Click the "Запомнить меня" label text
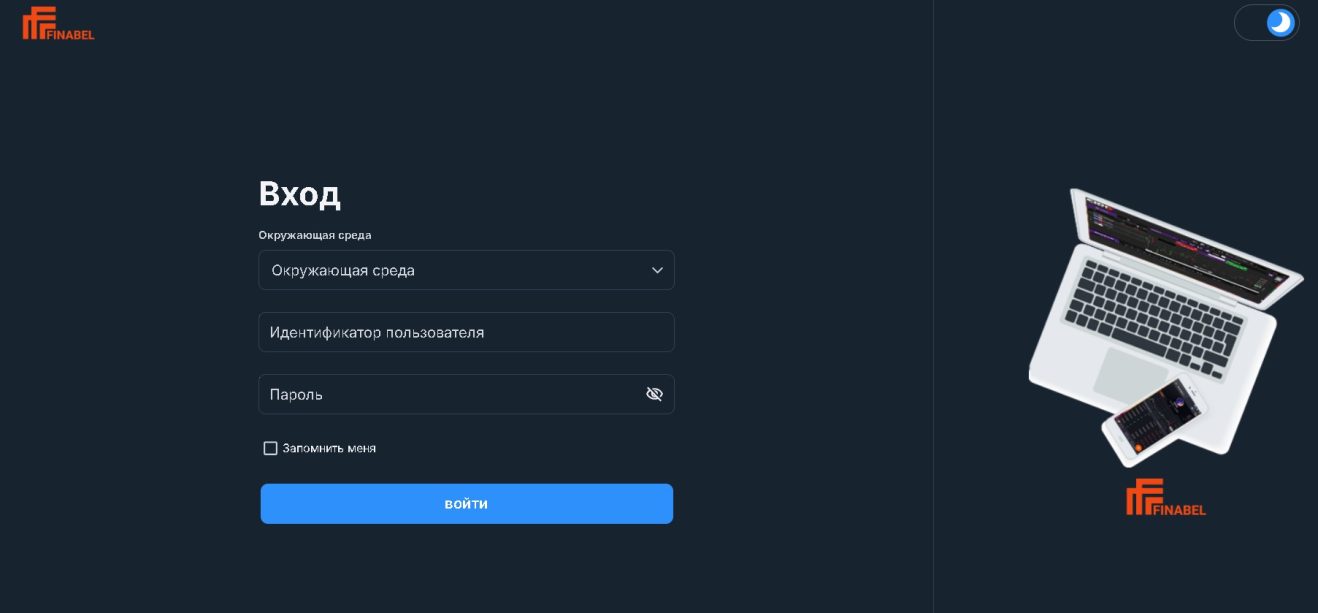Image resolution: width=1318 pixels, height=613 pixels. pyautogui.click(x=329, y=448)
